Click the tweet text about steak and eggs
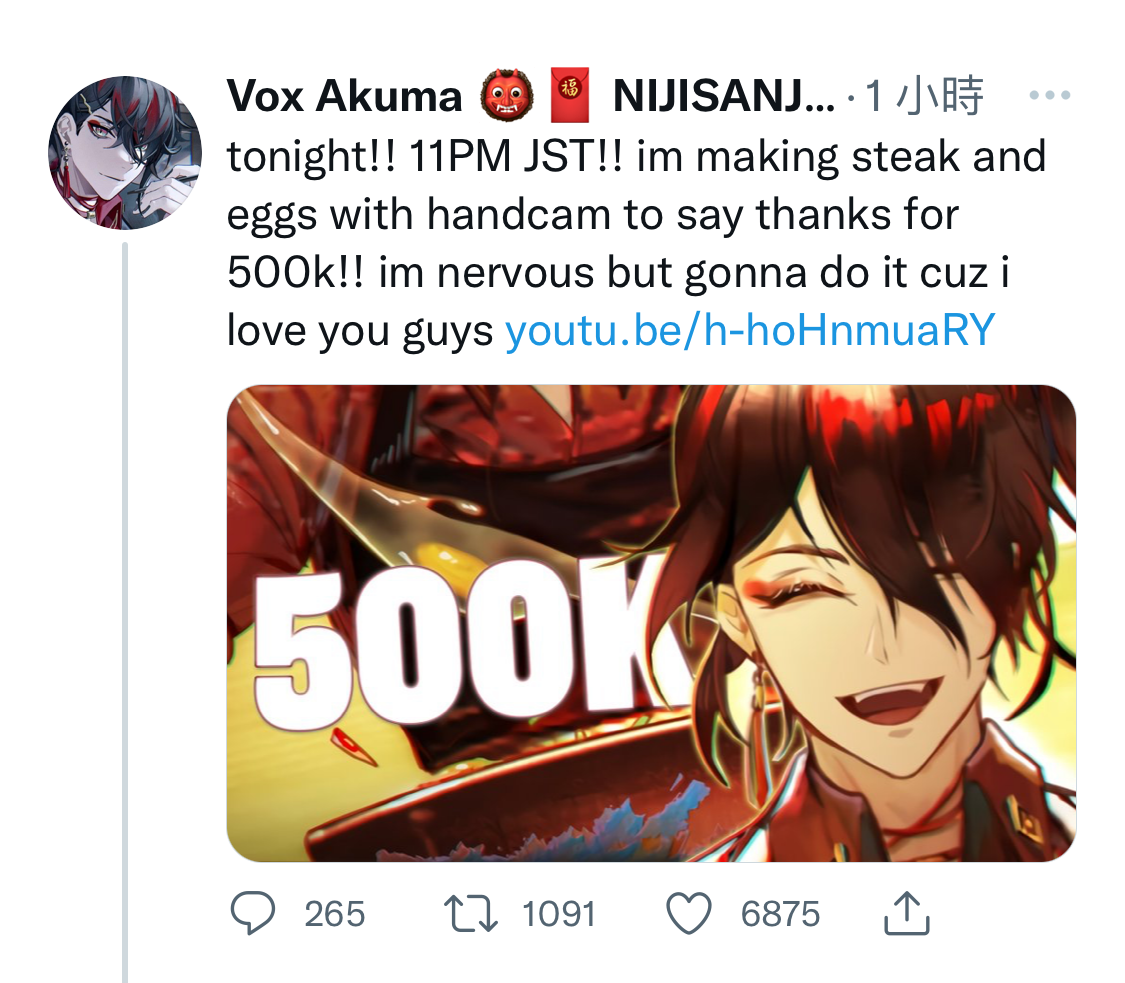1125x983 pixels. pos(636,243)
